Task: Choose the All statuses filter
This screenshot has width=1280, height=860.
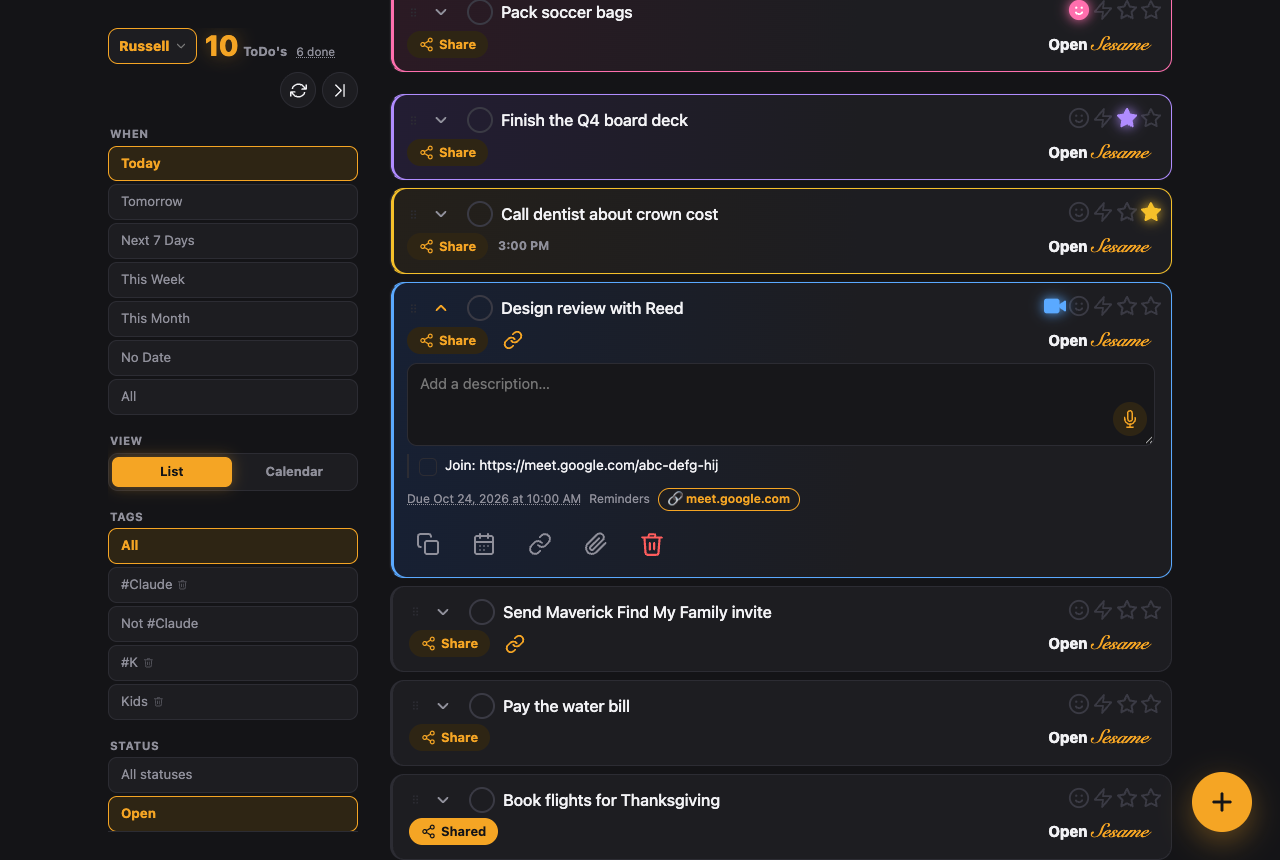Action: tap(233, 775)
